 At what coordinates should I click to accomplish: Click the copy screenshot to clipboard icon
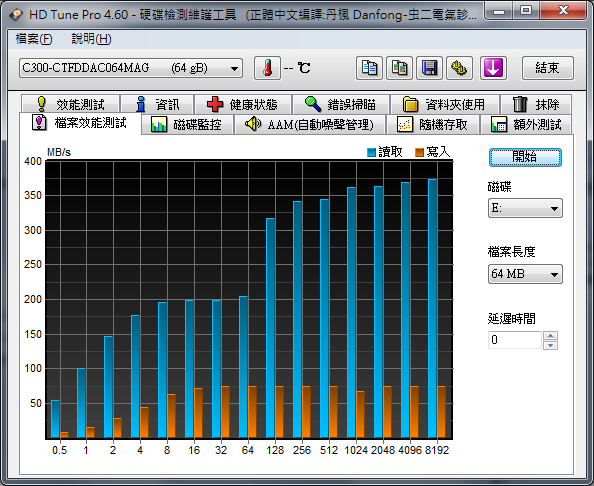[399, 68]
